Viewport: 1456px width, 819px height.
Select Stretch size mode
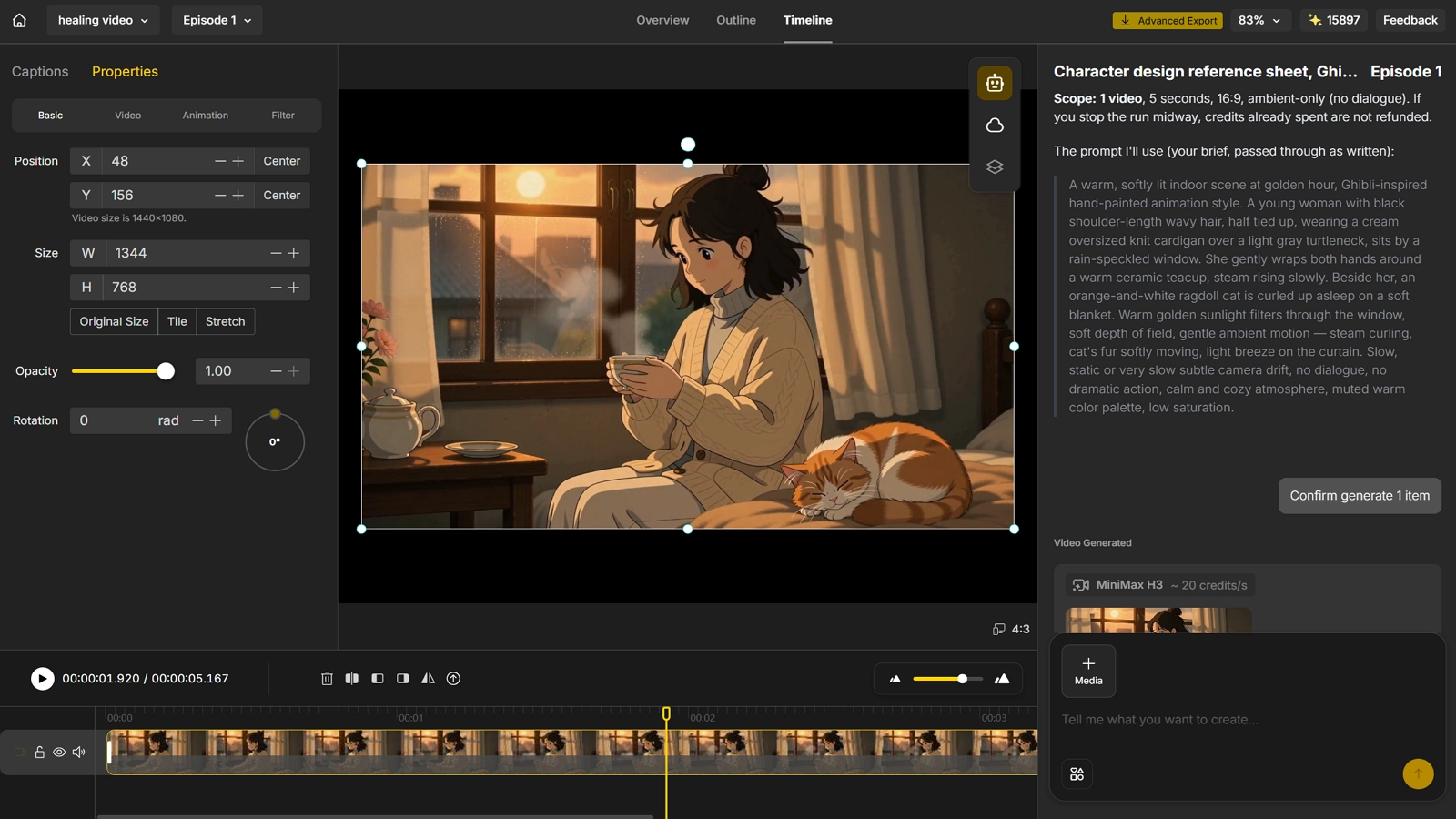[226, 321]
